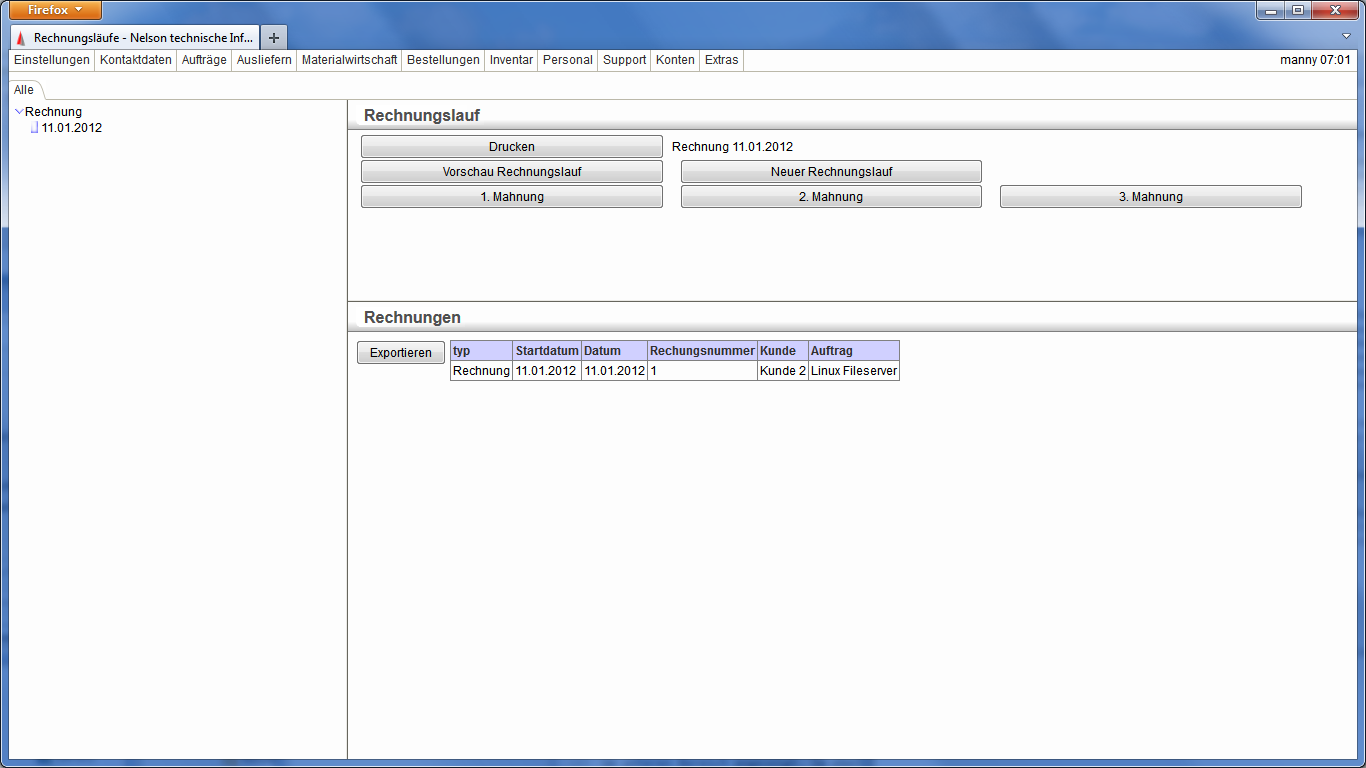
Task: Open the Konten menu
Action: pyautogui.click(x=675, y=60)
